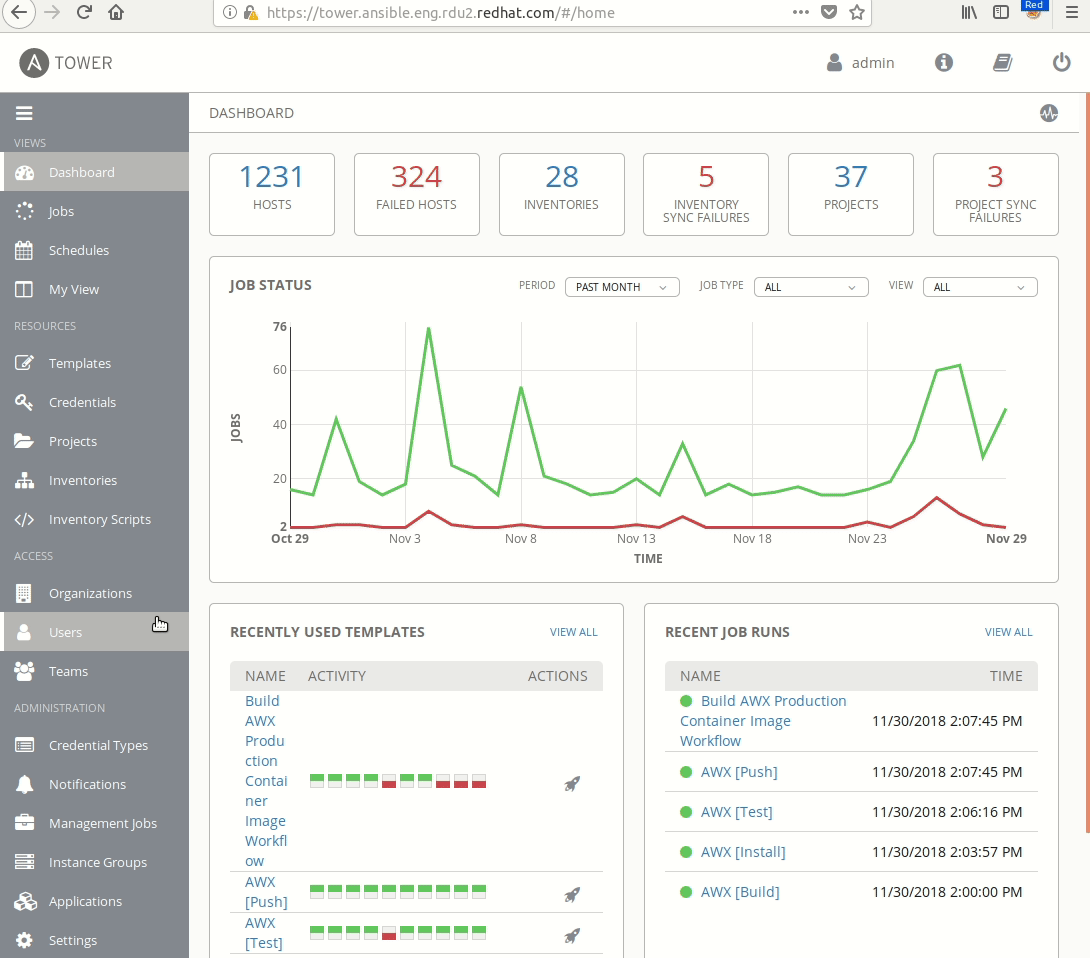This screenshot has width=1090, height=958.
Task: Go to Schedules in sidebar
Action: tap(96, 250)
